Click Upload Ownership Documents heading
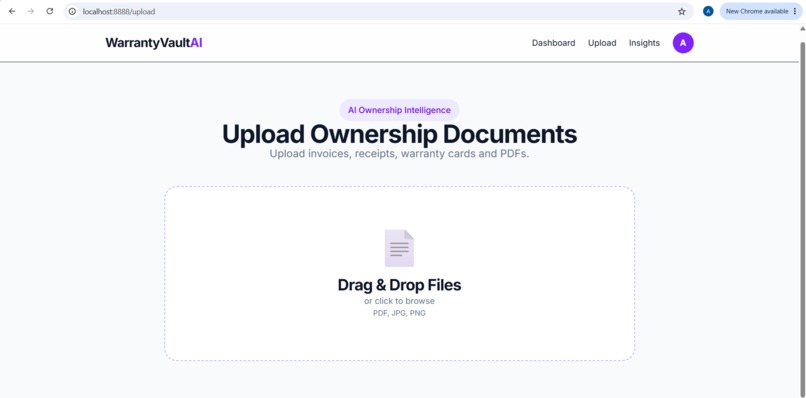The width and height of the screenshot is (806, 398). tap(399, 134)
